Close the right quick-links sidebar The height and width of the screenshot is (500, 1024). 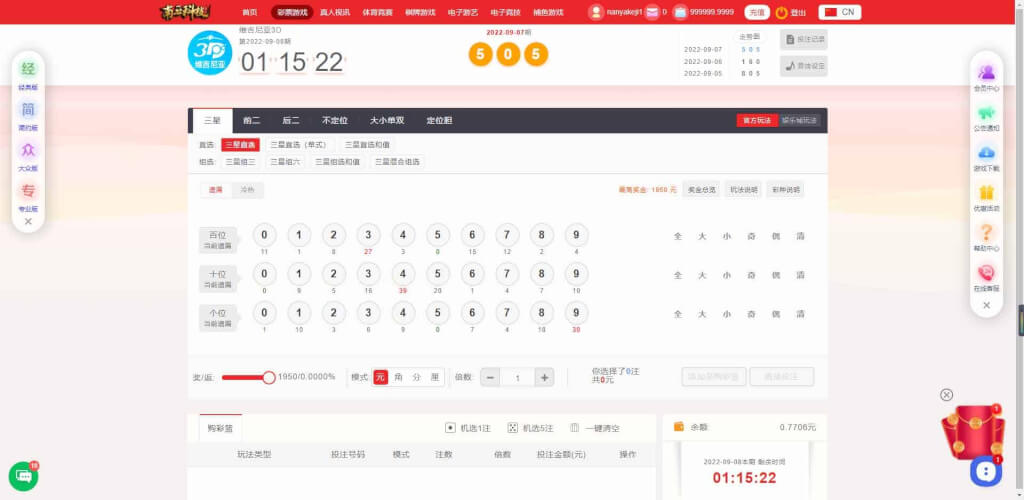tap(987, 305)
